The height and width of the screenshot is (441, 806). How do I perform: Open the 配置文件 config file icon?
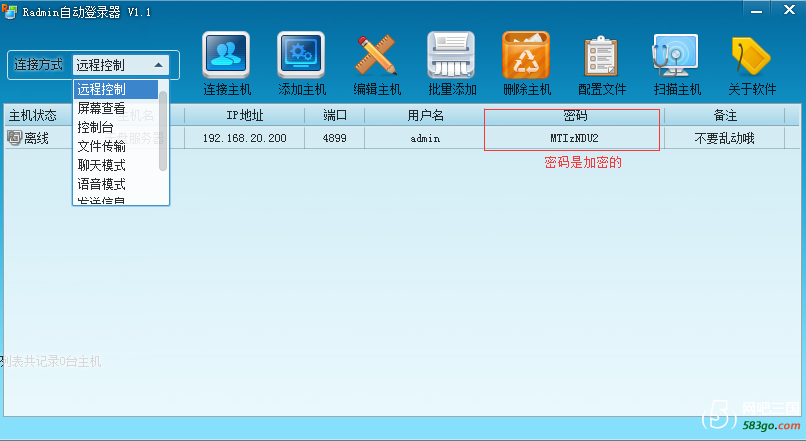[601, 56]
